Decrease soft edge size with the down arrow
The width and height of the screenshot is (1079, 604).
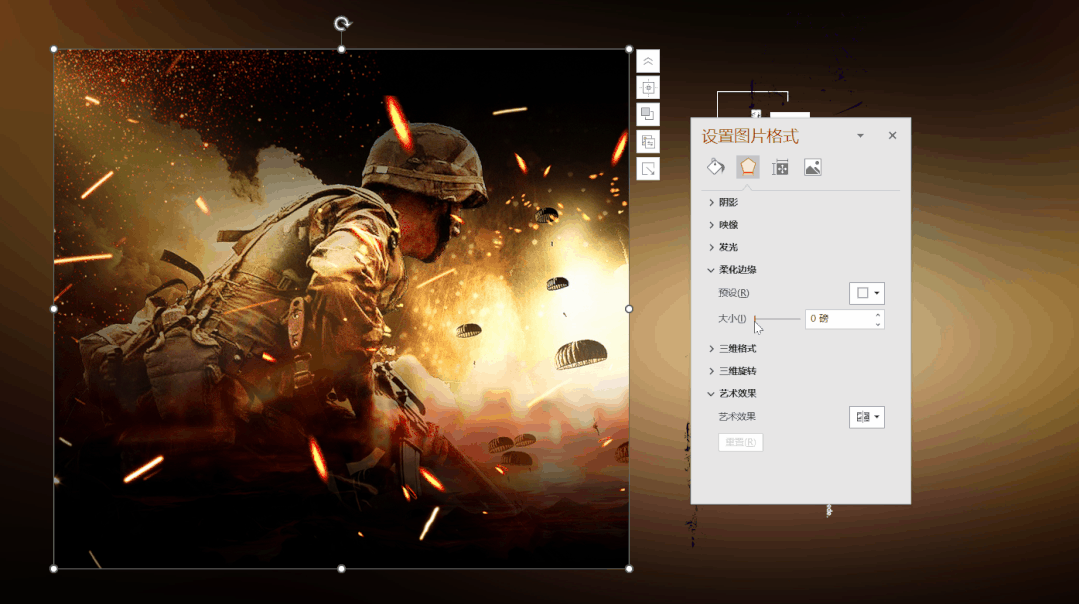[x=878, y=323]
